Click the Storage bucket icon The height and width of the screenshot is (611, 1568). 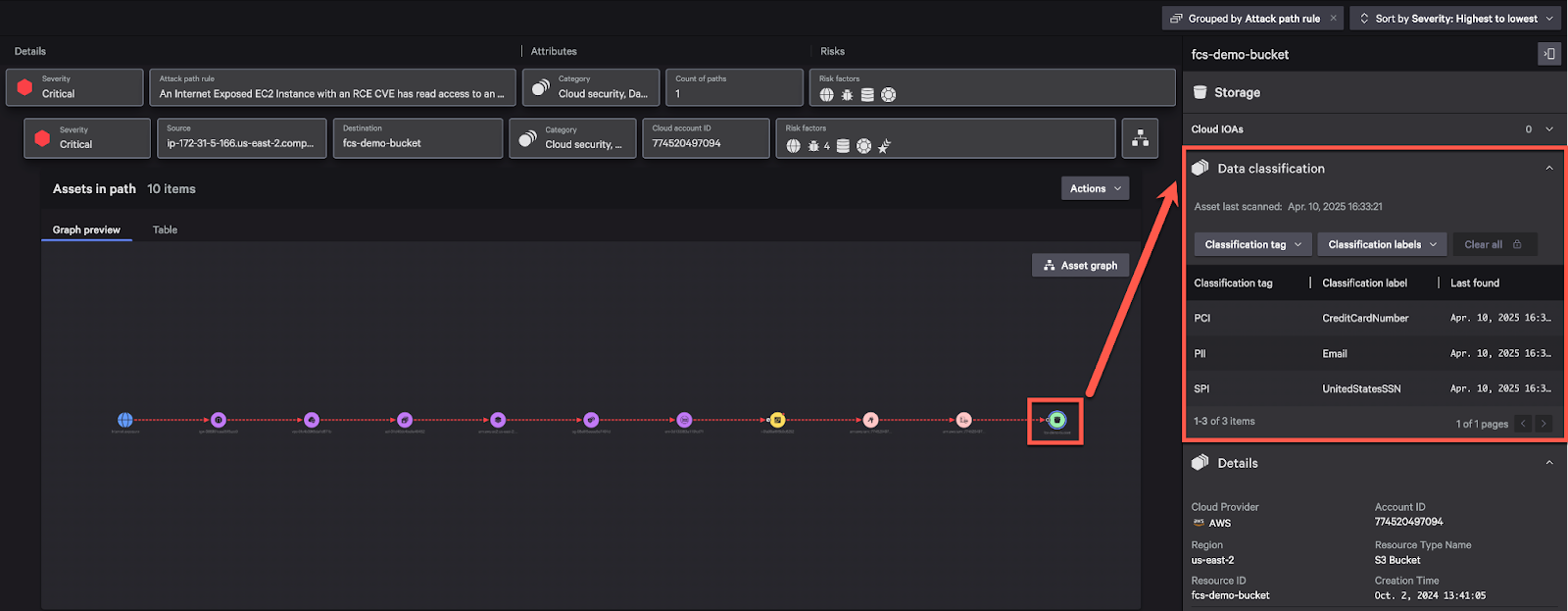click(1200, 92)
